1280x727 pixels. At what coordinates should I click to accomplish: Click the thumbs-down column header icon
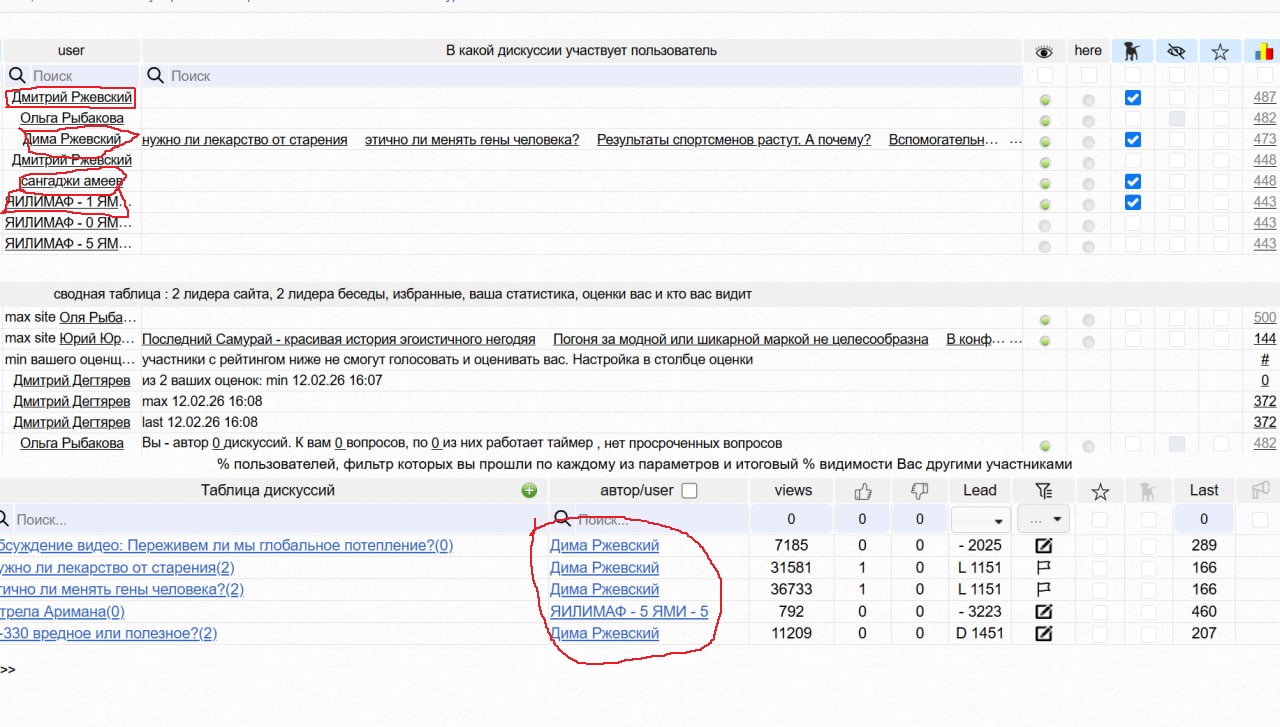(x=920, y=490)
